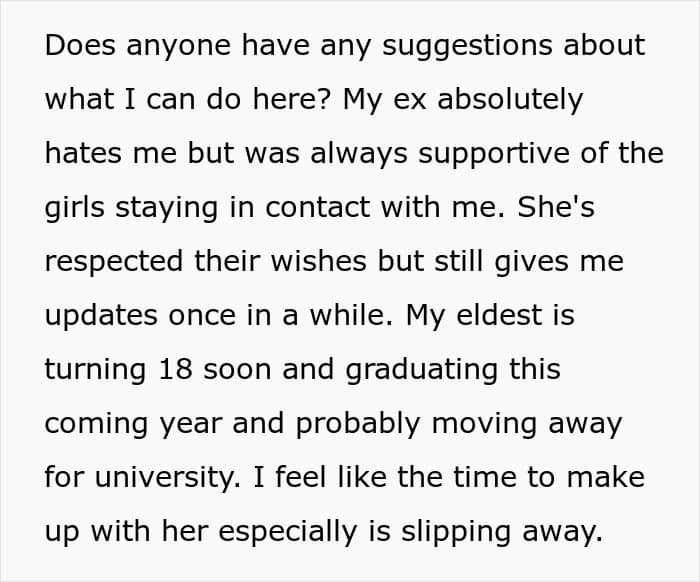Click the word 'absolutely' in second line

tap(510, 100)
